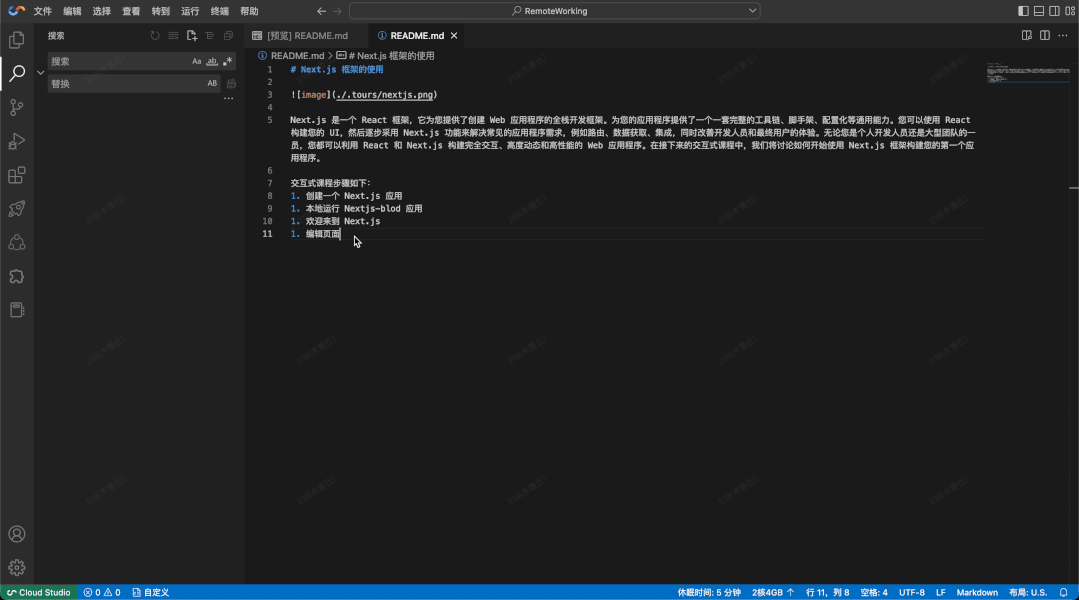Open the Extensions view
The image size is (1079, 600).
17,175
